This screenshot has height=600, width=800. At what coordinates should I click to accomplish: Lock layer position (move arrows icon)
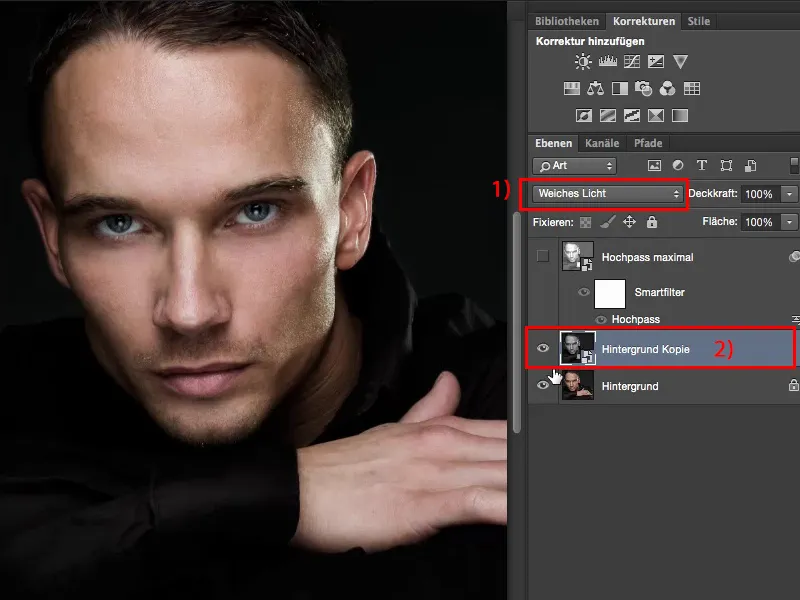point(630,222)
